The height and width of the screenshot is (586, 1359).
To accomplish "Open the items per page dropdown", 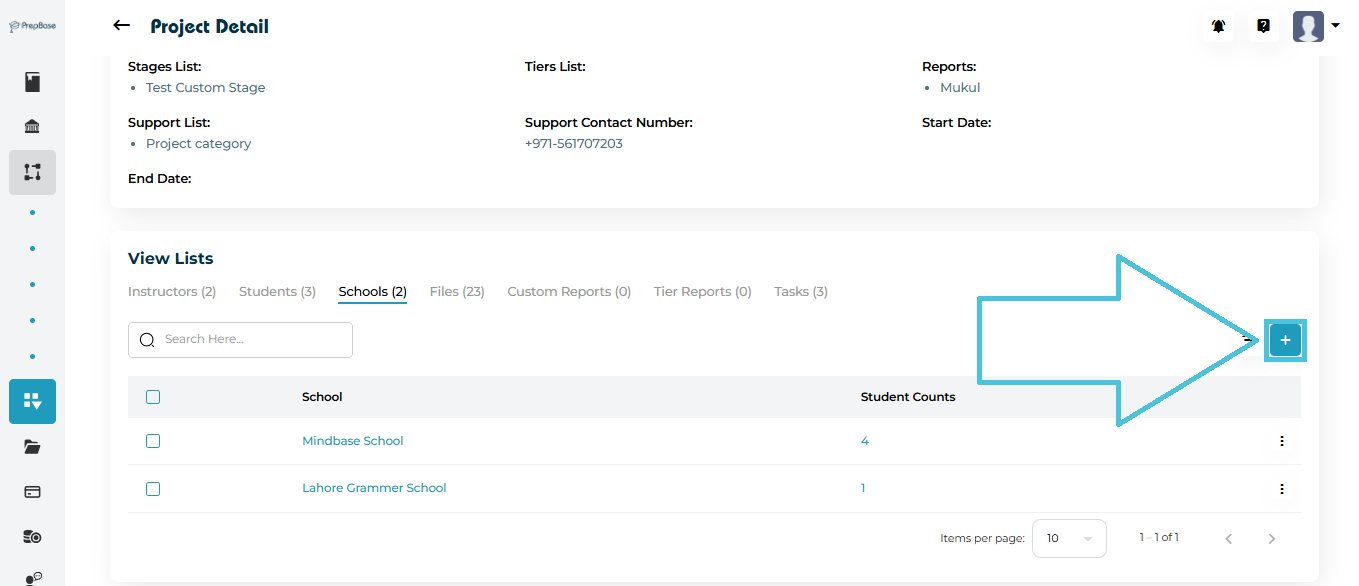I will click(x=1068, y=538).
